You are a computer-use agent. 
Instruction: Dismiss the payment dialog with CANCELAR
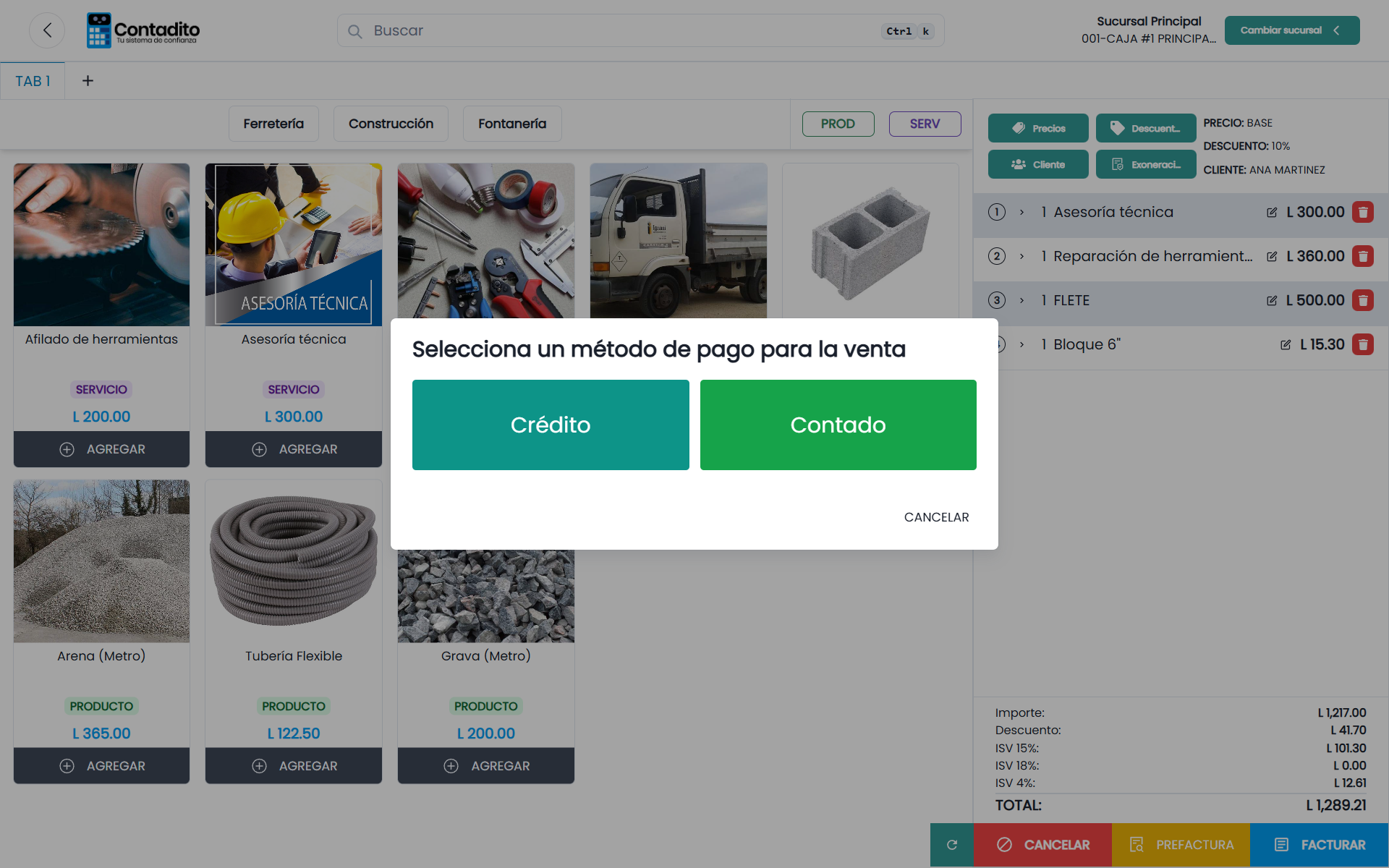pos(936,517)
